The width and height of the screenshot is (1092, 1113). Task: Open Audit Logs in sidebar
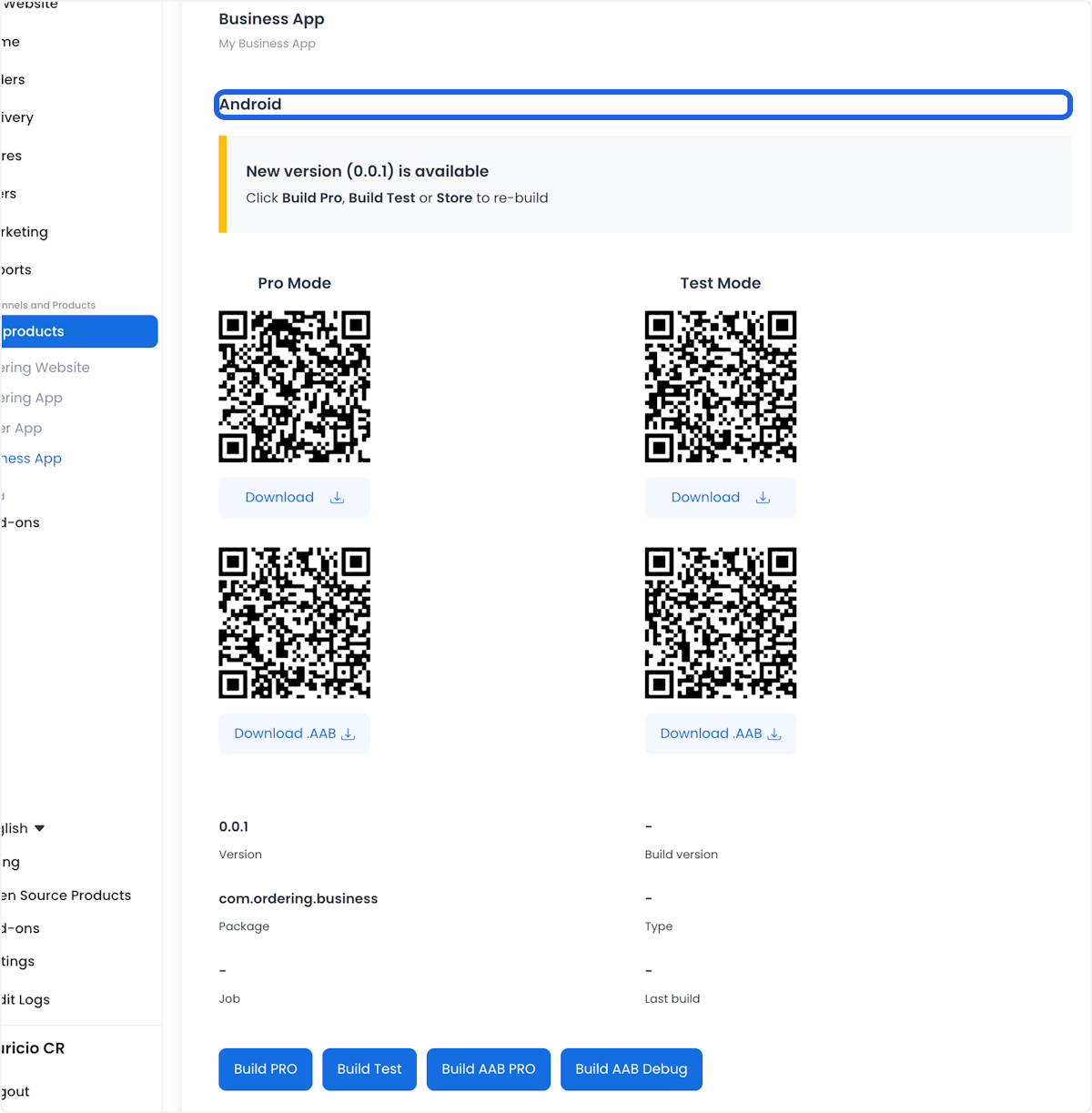click(25, 999)
